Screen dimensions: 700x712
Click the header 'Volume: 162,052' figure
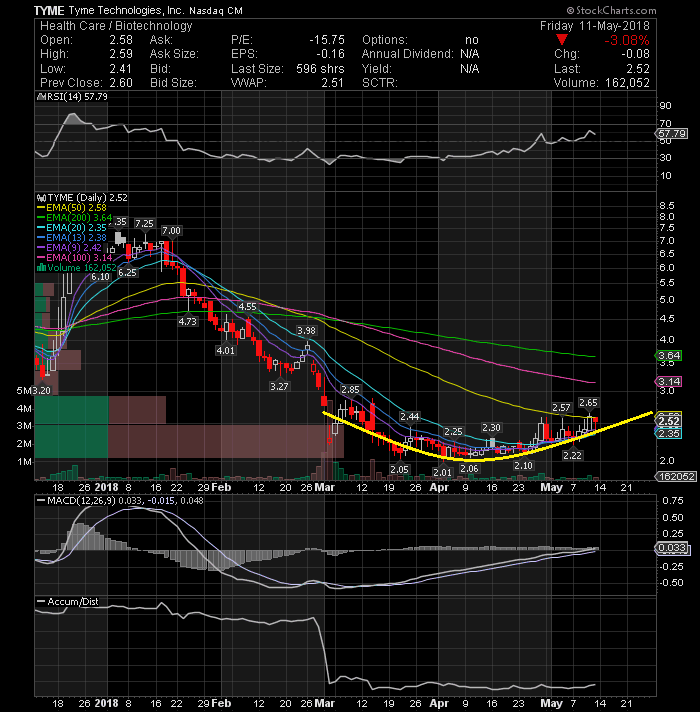[601, 83]
